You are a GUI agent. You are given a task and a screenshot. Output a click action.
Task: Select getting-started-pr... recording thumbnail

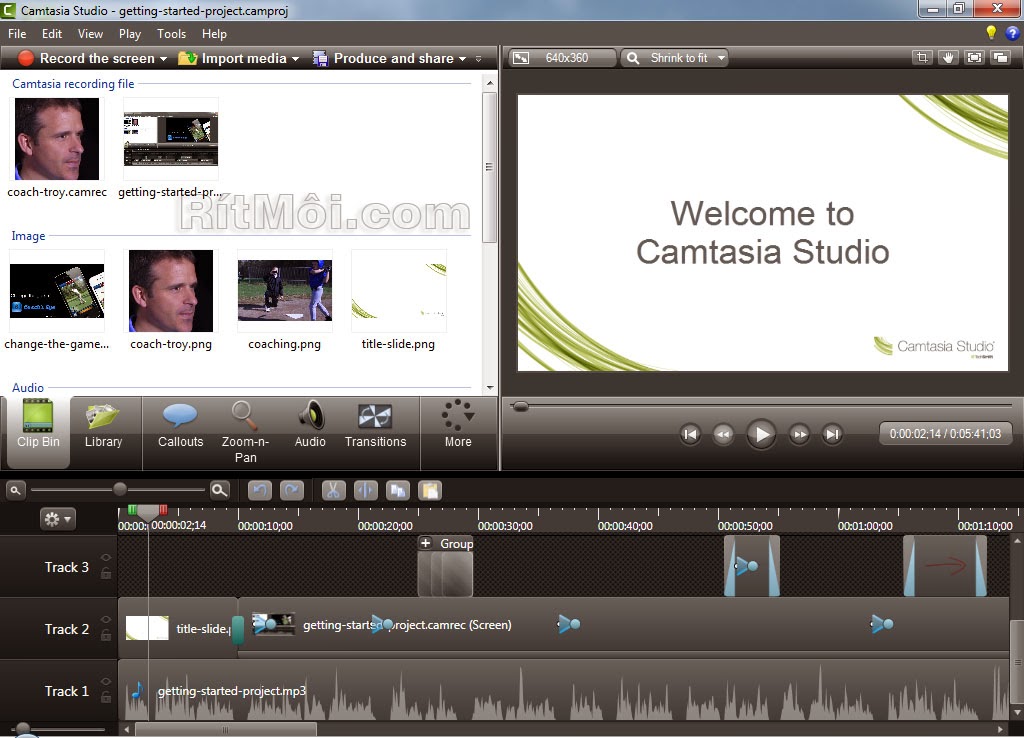pyautogui.click(x=170, y=138)
